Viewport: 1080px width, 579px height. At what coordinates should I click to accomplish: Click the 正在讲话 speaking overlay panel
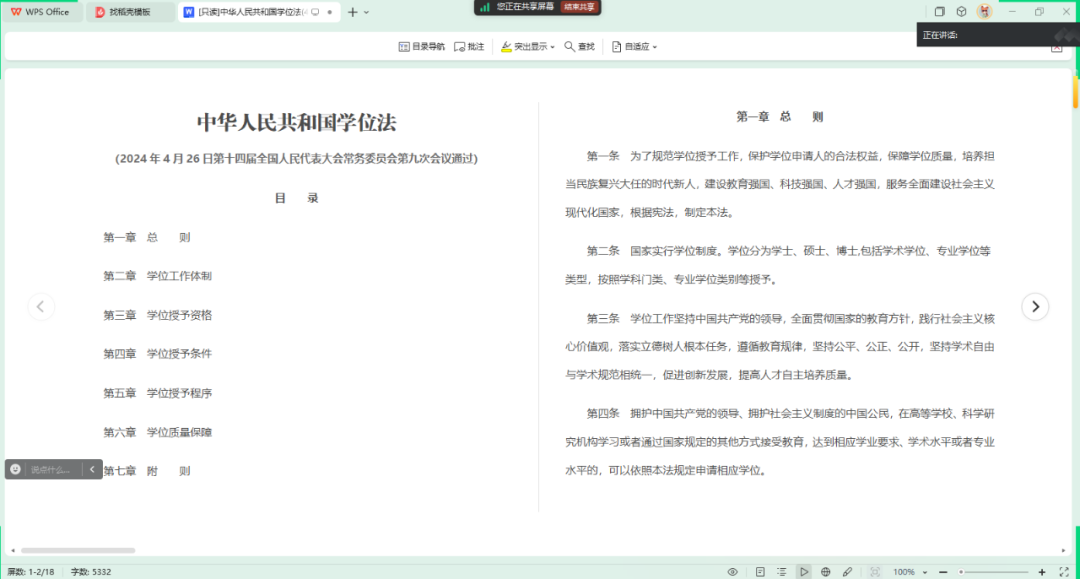coord(997,35)
